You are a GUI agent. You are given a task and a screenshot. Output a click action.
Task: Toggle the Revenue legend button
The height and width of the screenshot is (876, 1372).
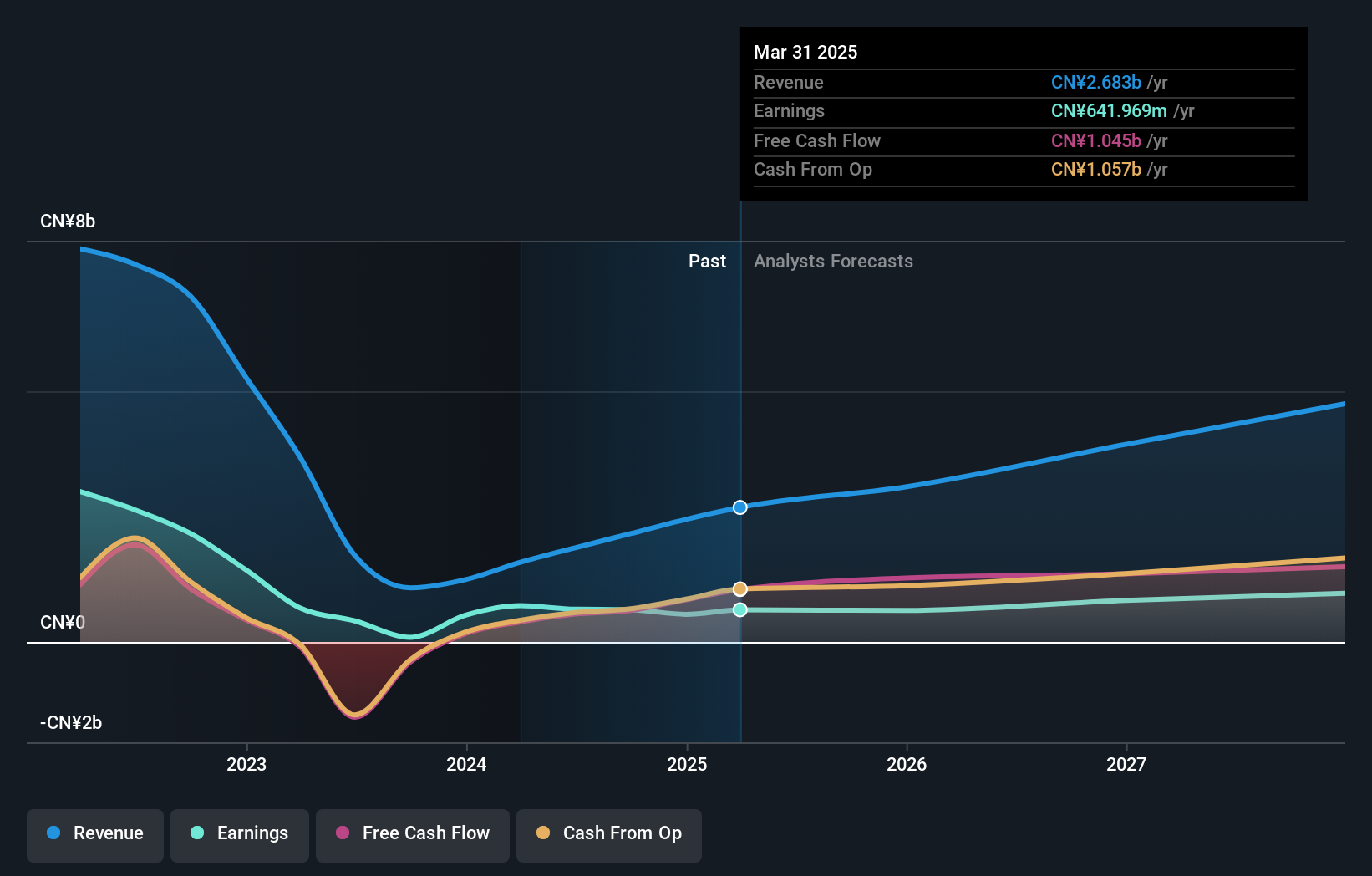point(95,835)
